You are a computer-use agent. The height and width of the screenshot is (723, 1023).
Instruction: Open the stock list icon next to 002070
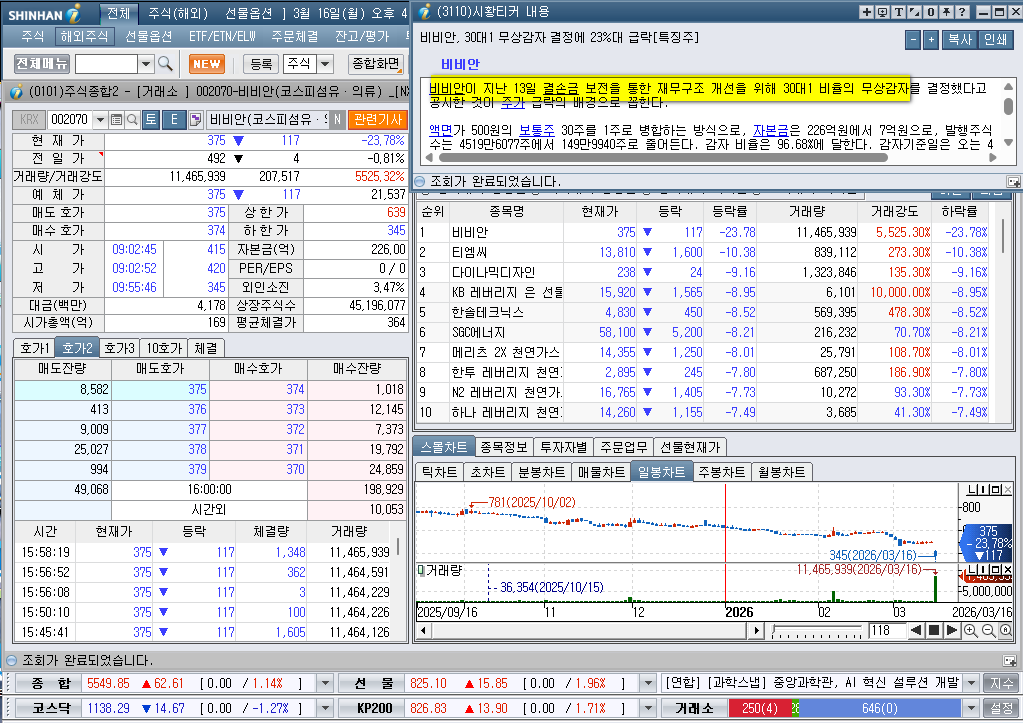(x=117, y=119)
